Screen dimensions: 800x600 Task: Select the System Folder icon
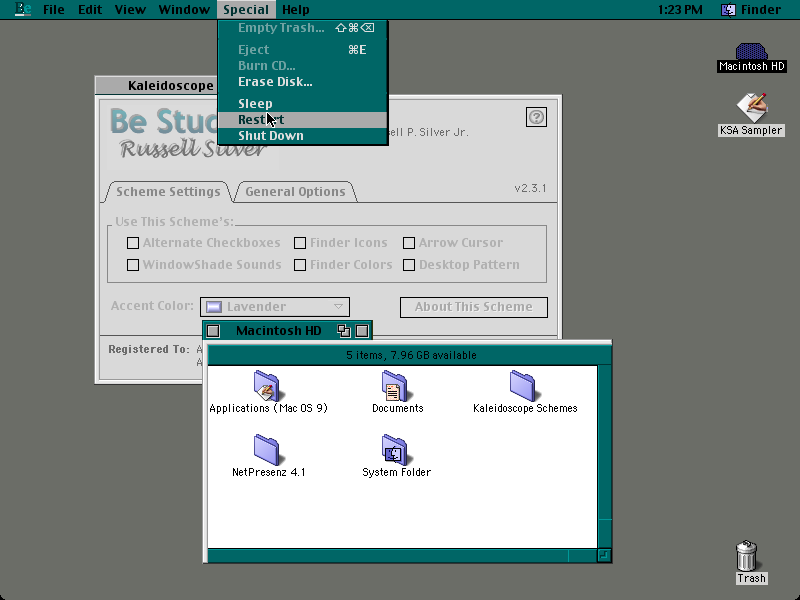coord(394,449)
